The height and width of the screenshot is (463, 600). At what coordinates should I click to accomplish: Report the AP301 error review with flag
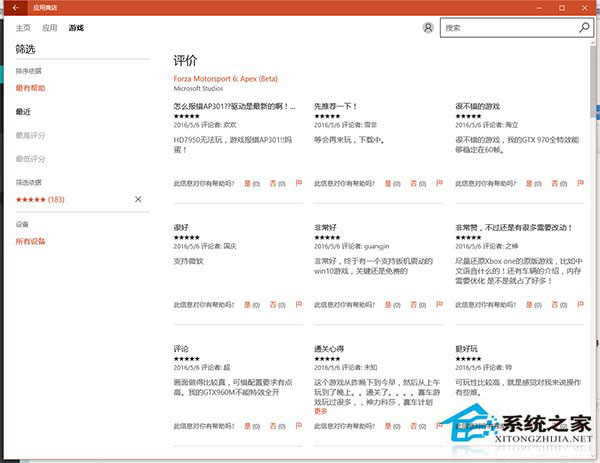299,183
